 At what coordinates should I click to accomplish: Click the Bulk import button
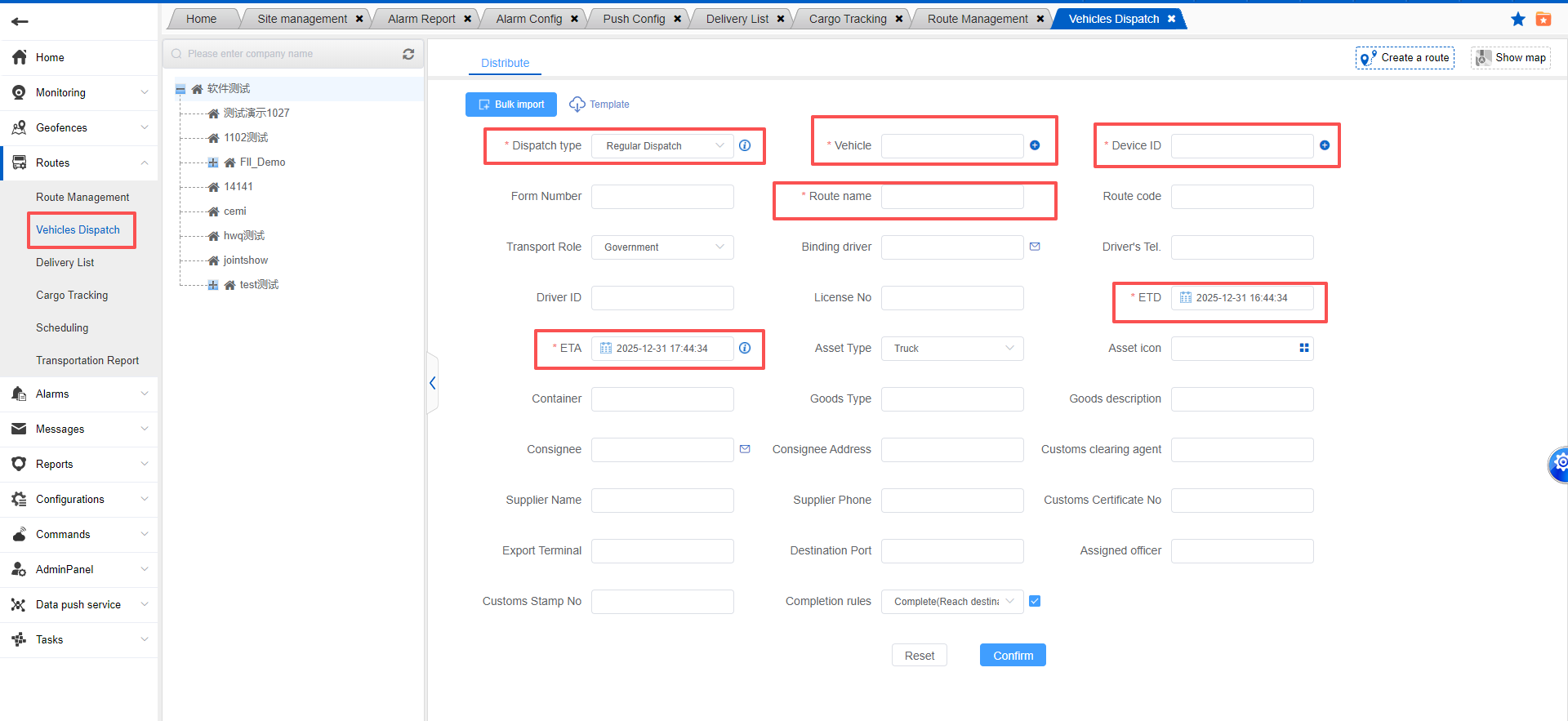511,105
